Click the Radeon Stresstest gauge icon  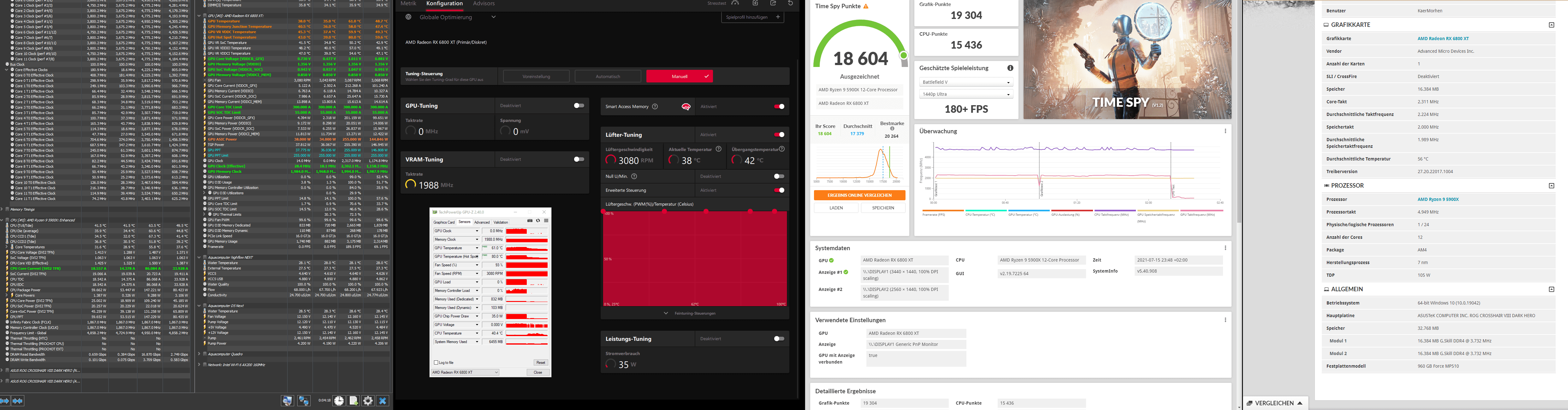click(x=735, y=3)
